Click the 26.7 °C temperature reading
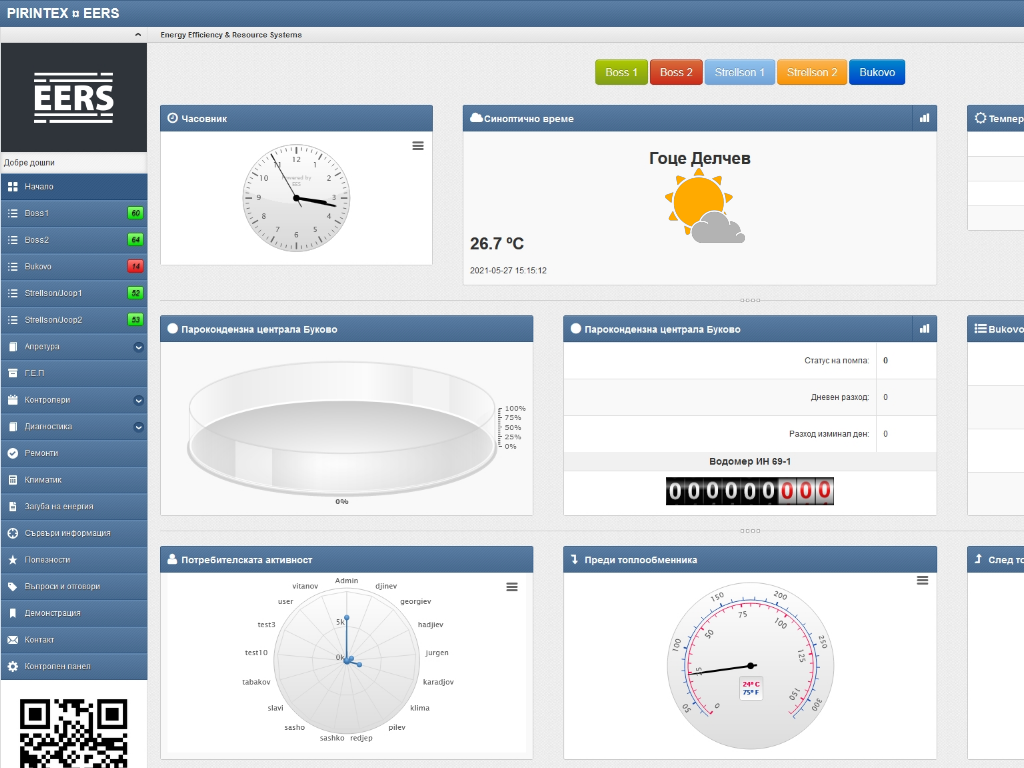The width and height of the screenshot is (1024, 768). (x=497, y=244)
